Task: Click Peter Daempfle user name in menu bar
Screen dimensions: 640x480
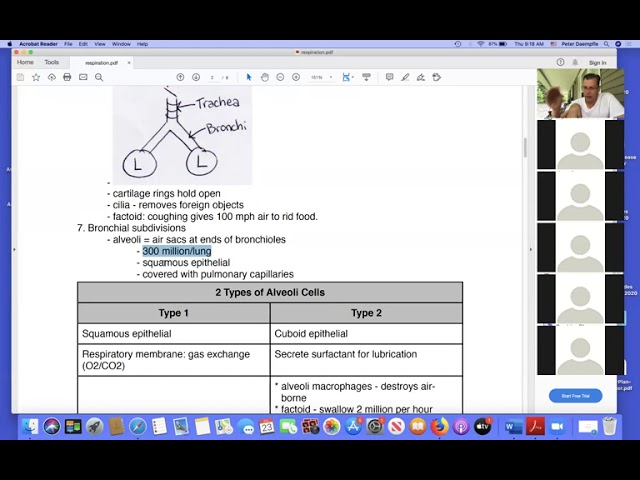Action: tap(580, 44)
